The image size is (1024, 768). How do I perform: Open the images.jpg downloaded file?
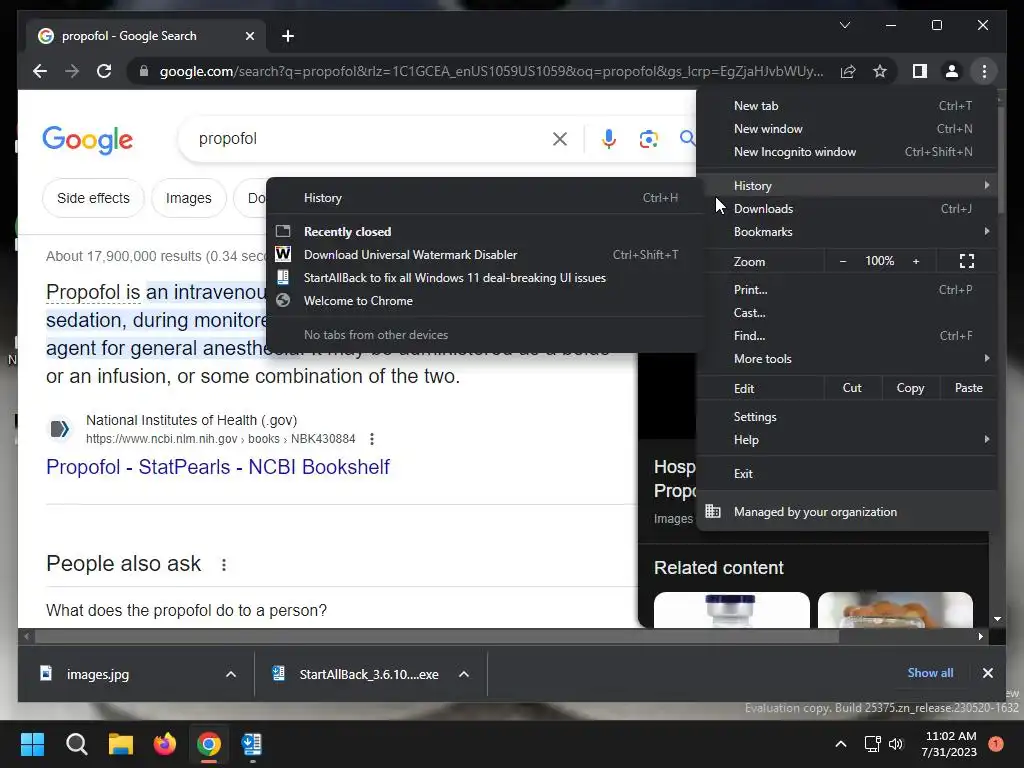tap(98, 674)
